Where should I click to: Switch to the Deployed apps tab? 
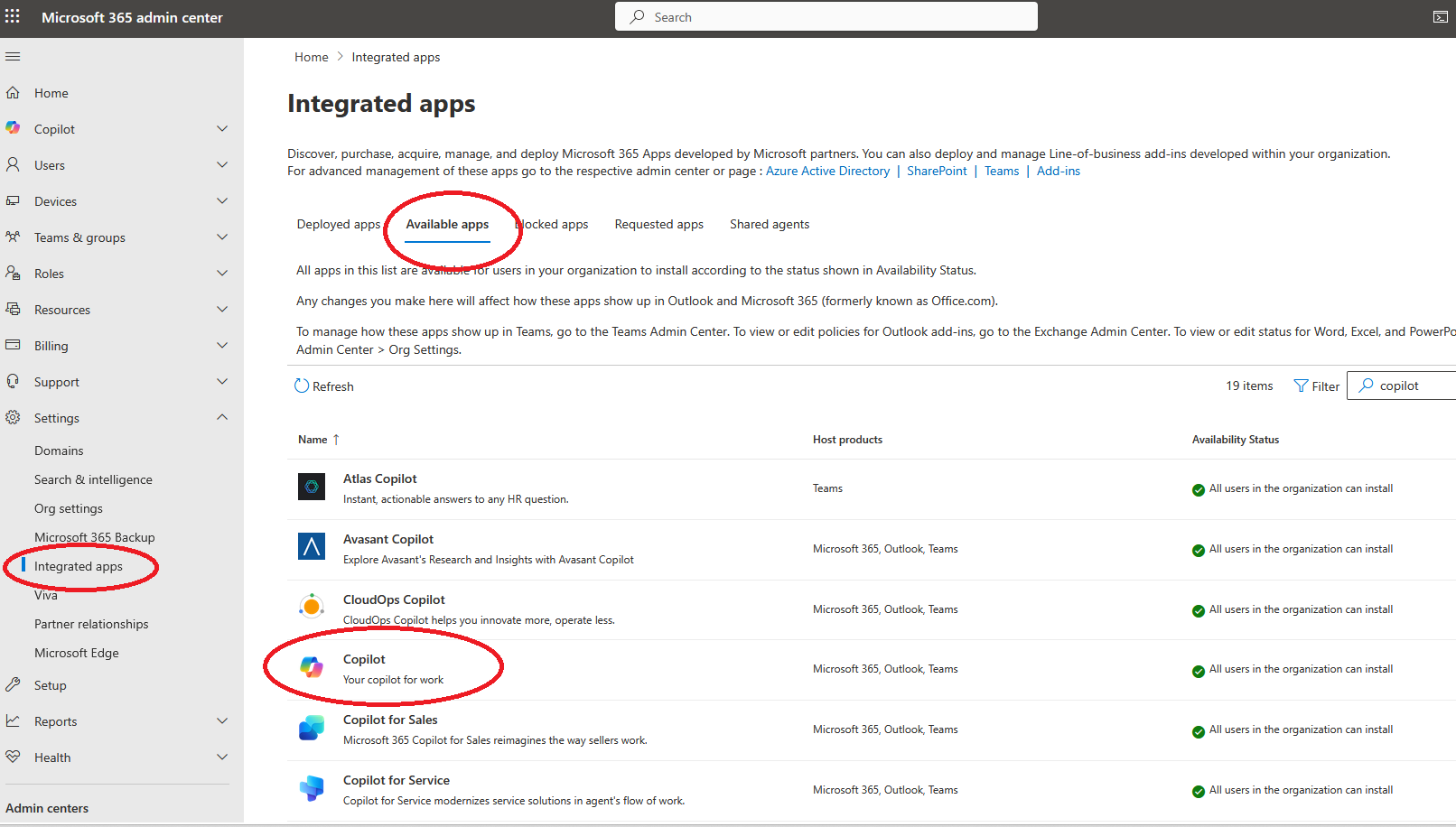[x=339, y=224]
